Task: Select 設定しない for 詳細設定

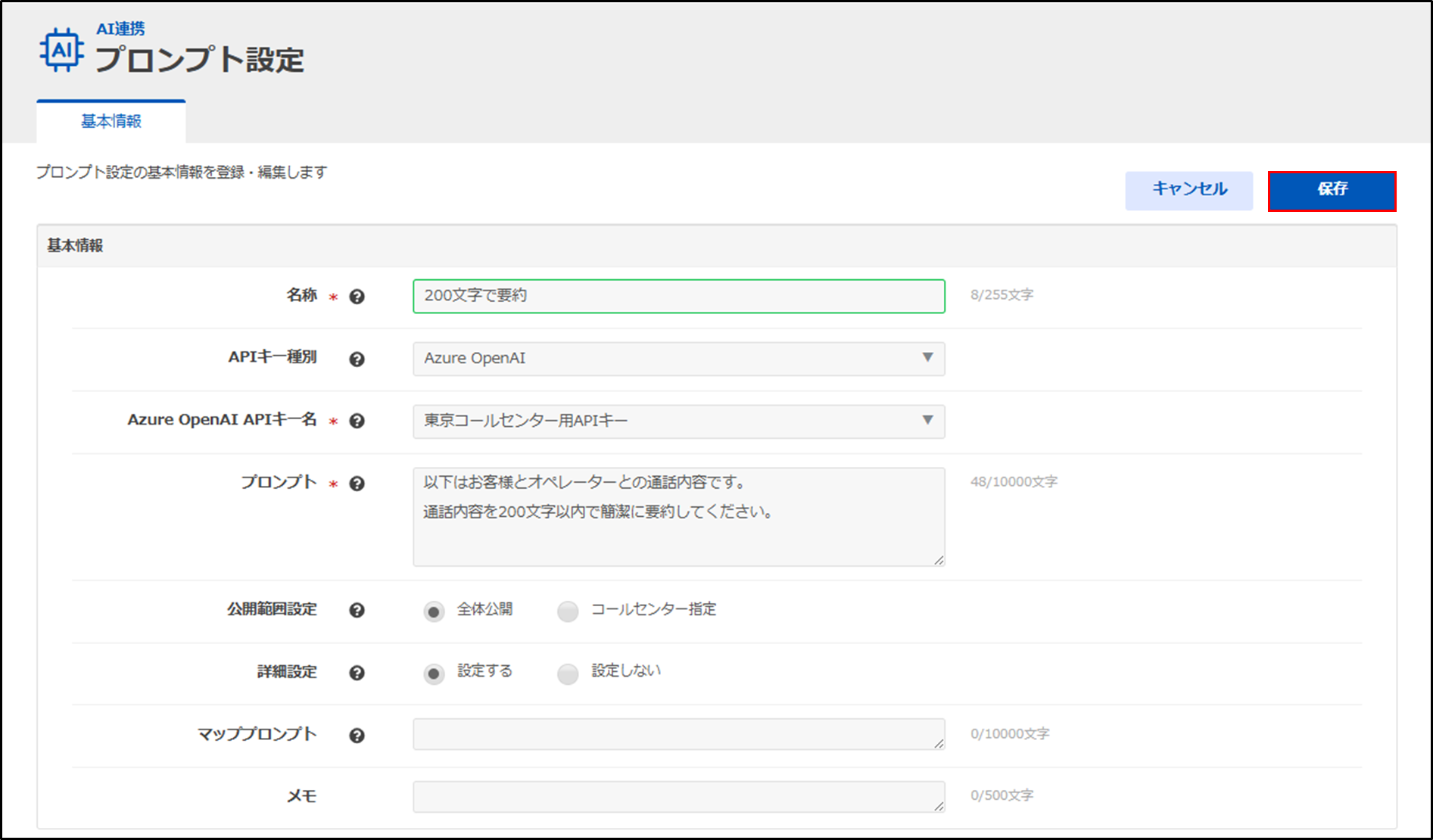Action: [x=568, y=674]
